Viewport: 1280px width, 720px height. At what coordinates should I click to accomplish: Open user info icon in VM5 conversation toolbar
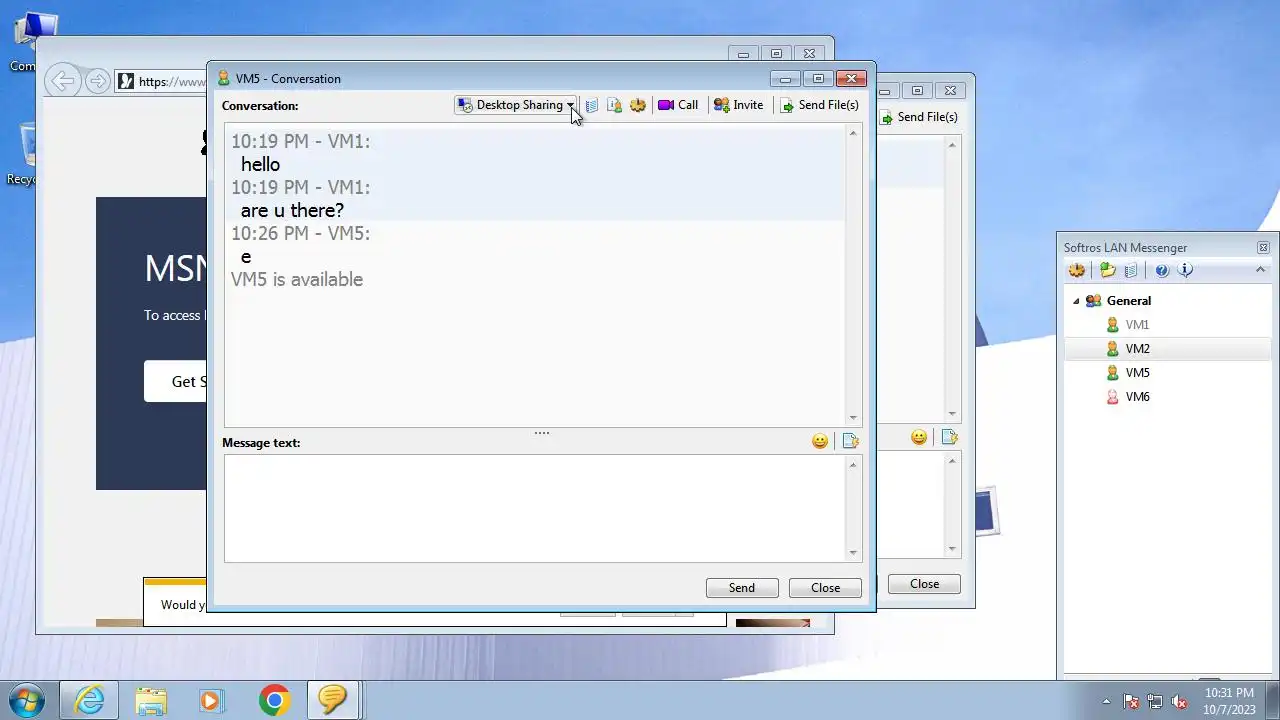coord(614,105)
